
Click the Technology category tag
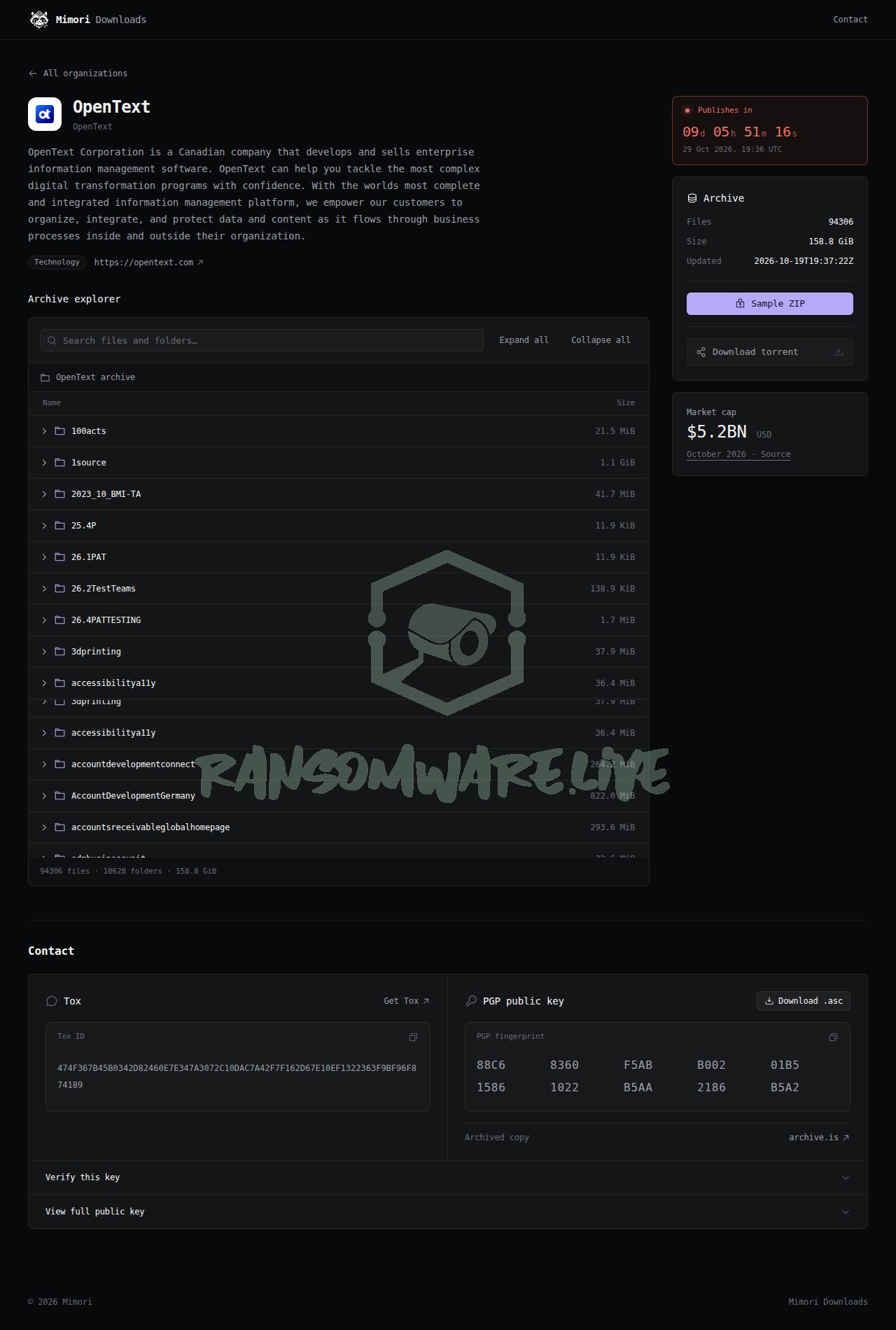[57, 262]
